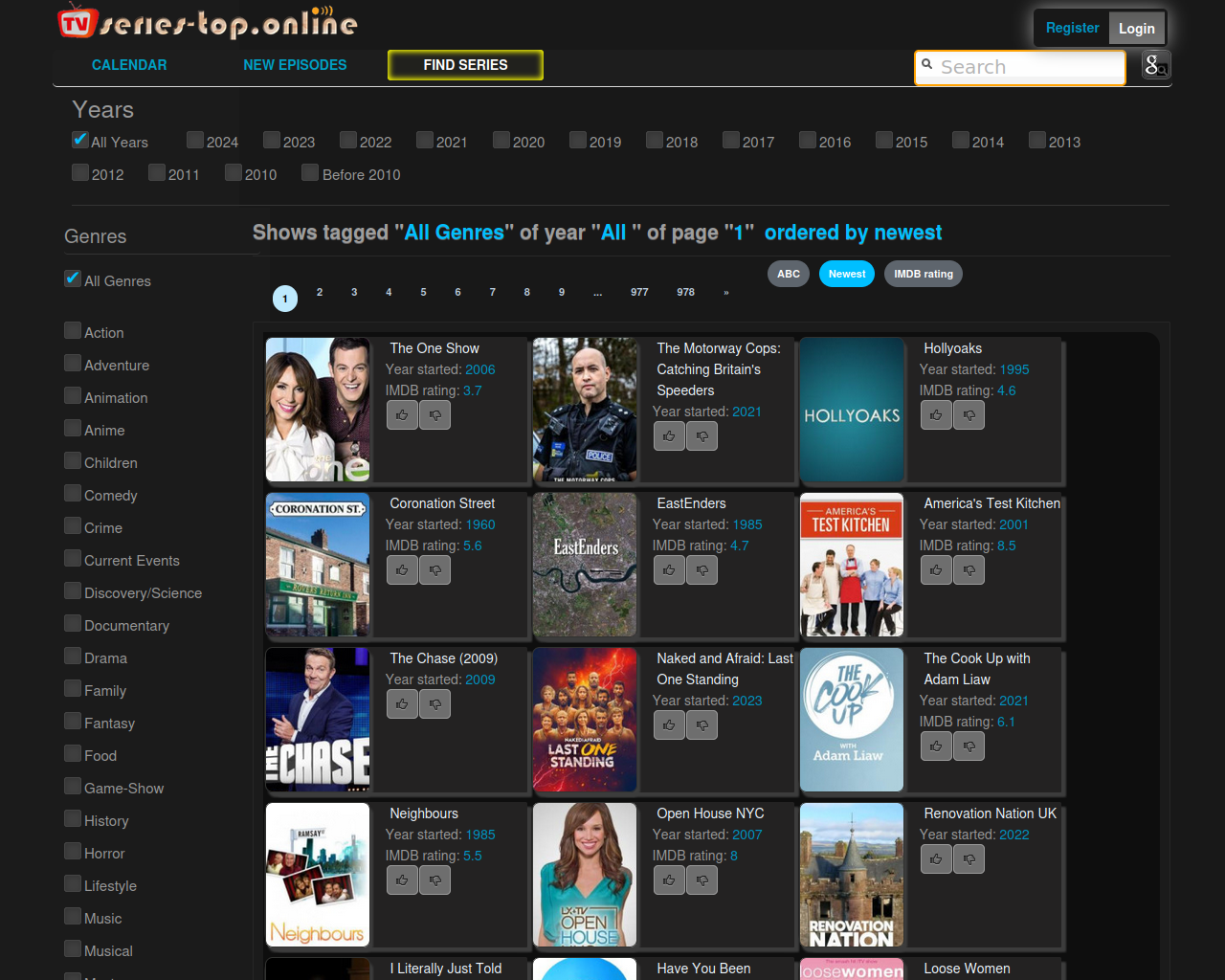
Task: Thumbs up Renovation Nation UK
Action: click(x=936, y=859)
